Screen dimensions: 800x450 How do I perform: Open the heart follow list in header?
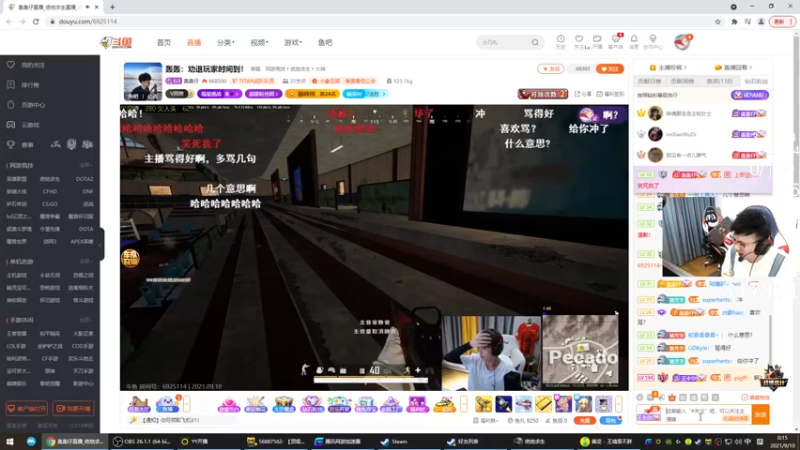tap(579, 39)
